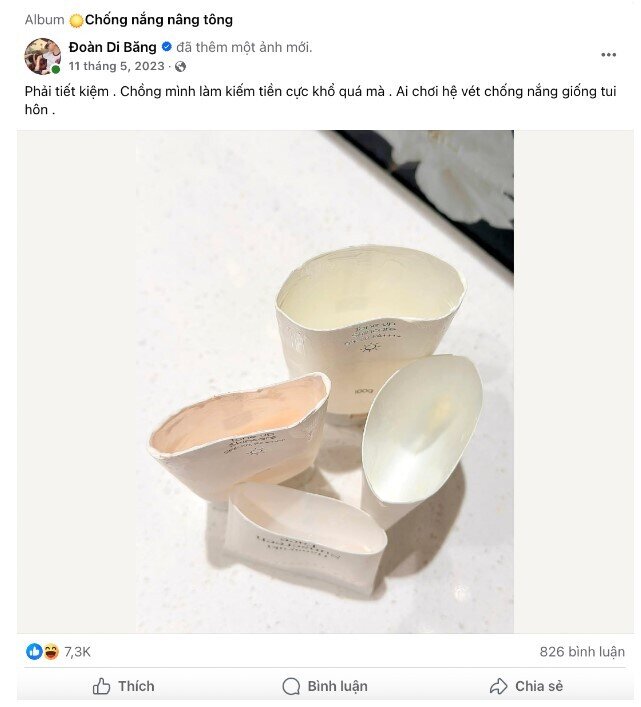This screenshot has height=707, width=641.
Task: Open the 11 tháng 5, 2023 timestamp
Action: coord(116,67)
